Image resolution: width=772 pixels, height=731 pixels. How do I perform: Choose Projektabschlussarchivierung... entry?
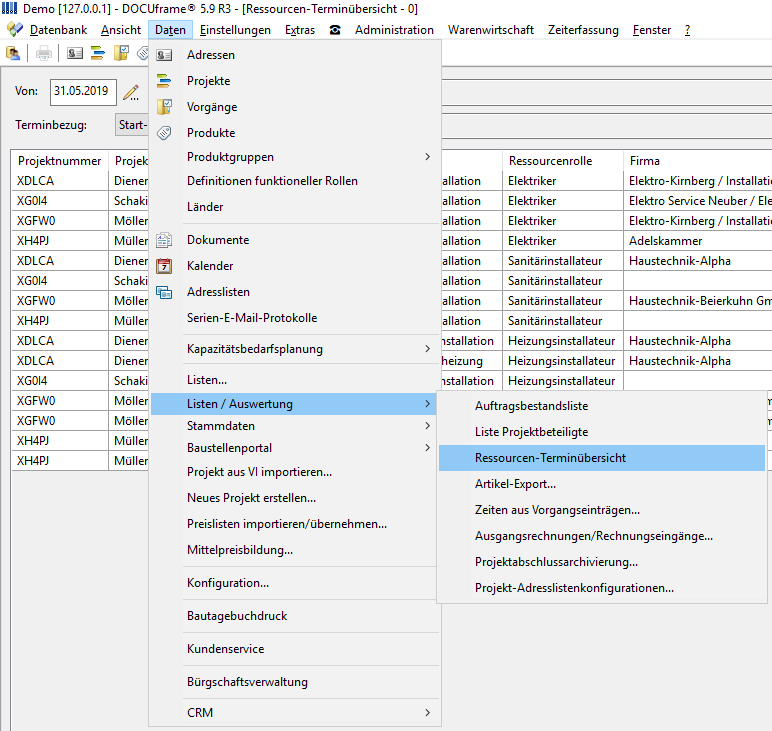click(x=602, y=563)
